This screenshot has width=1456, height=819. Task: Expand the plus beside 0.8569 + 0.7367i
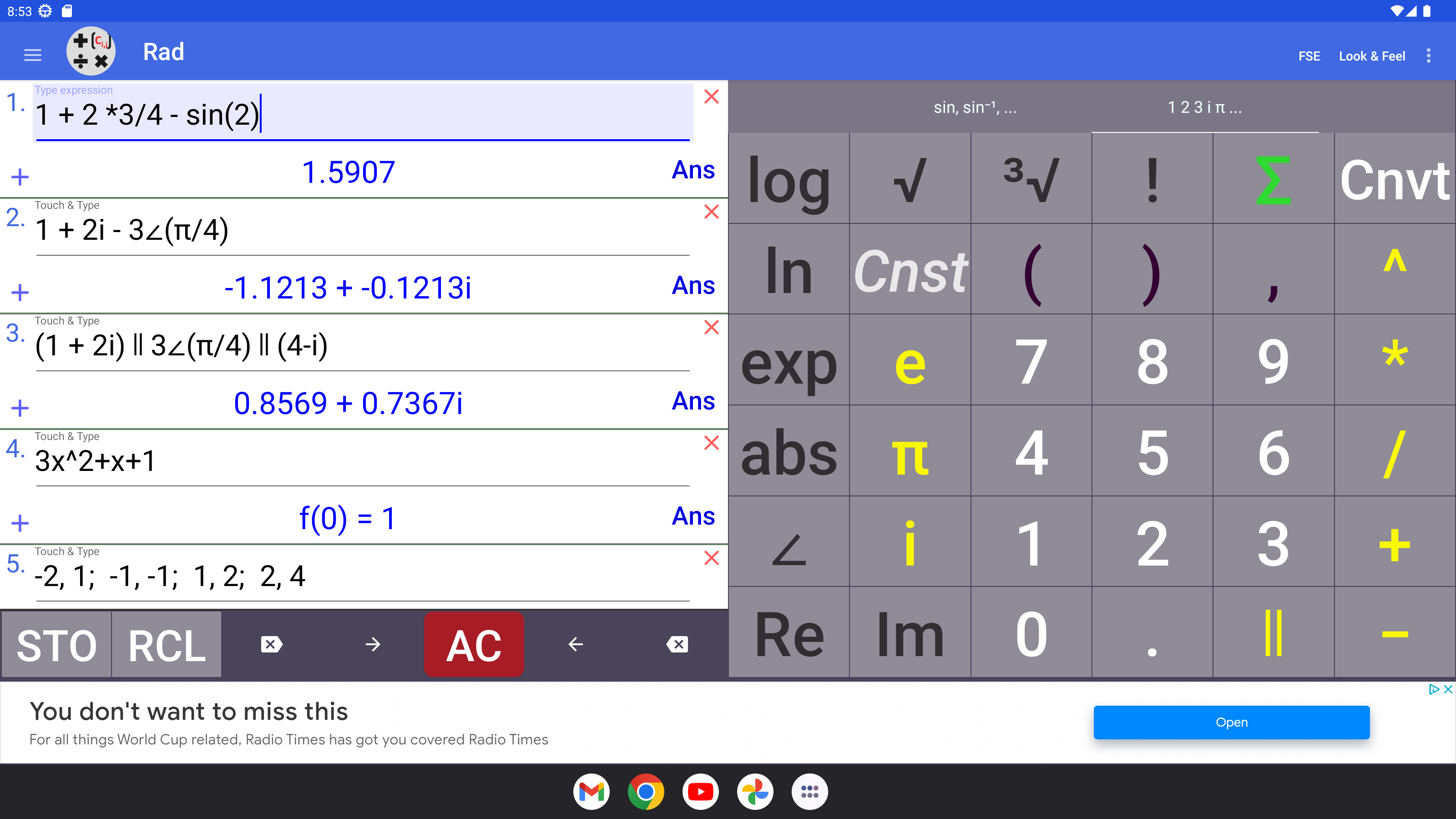20,408
